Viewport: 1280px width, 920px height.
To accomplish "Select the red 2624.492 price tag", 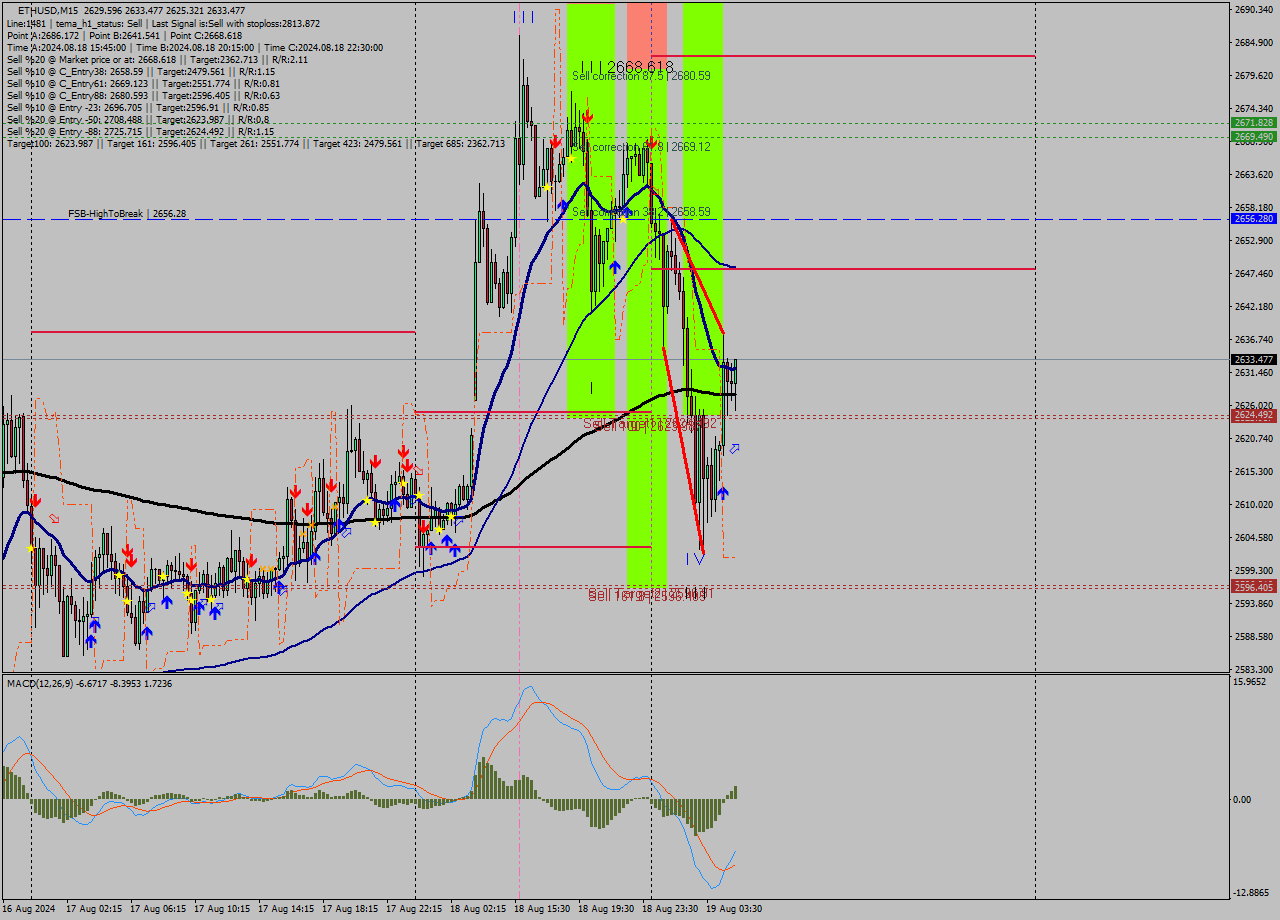I will coord(1253,415).
